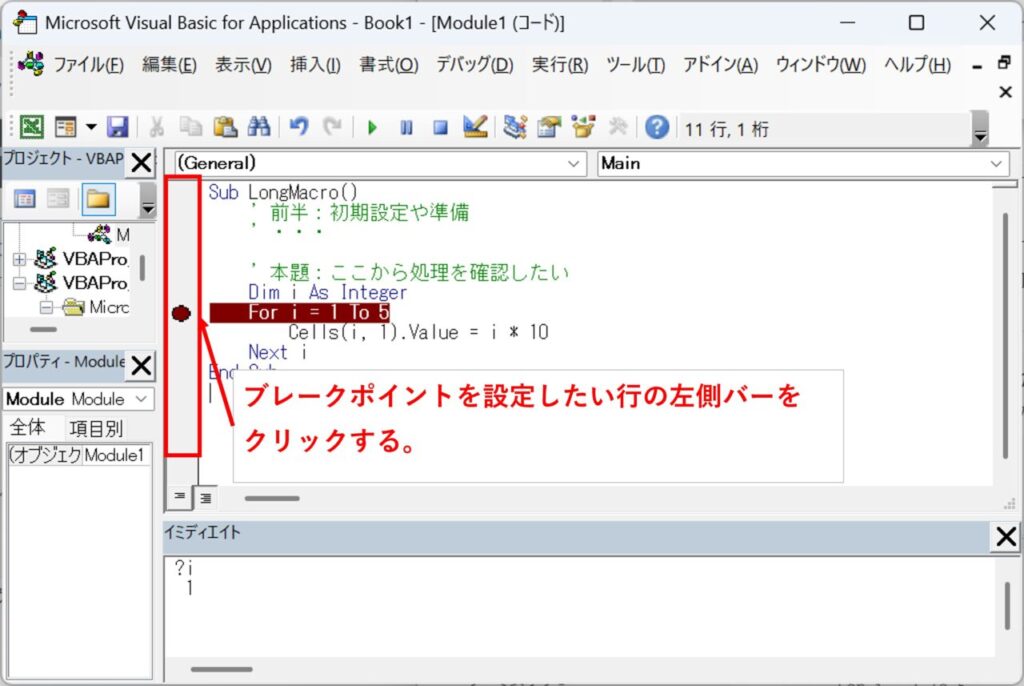Click the Project pane horizontal scrollbar thumb
The image size is (1024, 686).
tap(44, 330)
